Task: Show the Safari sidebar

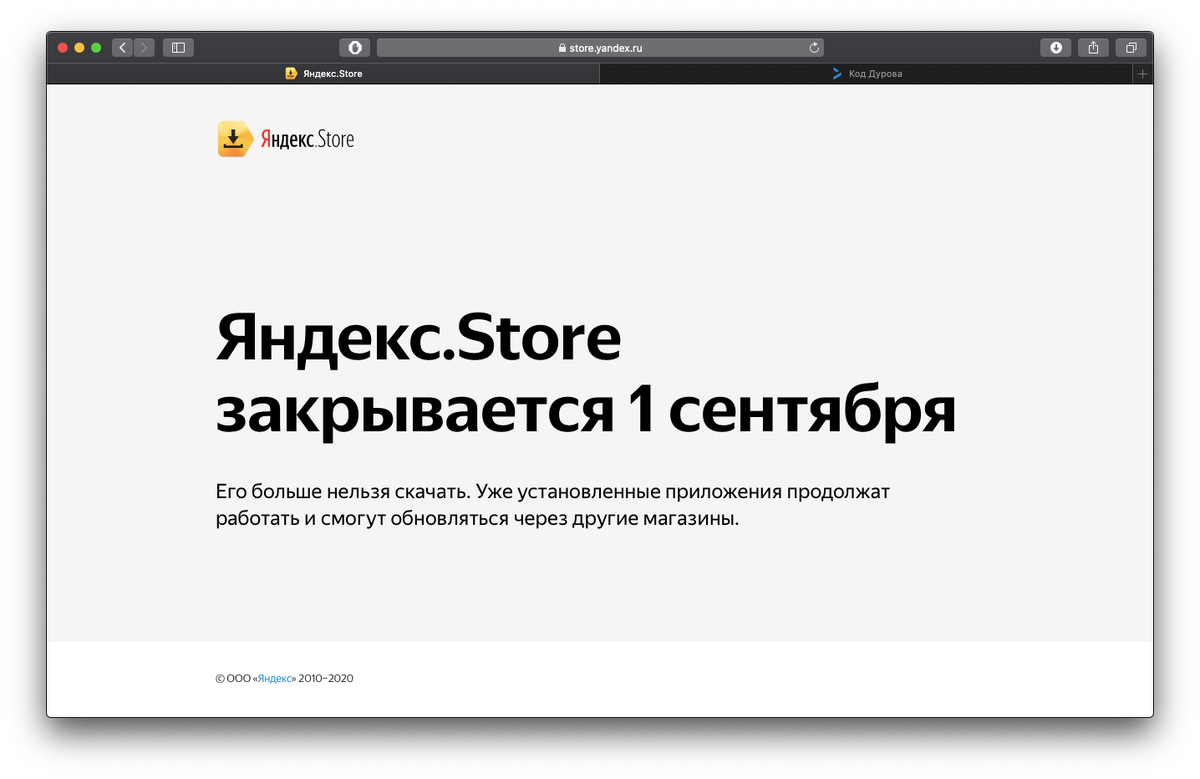Action: 178,47
